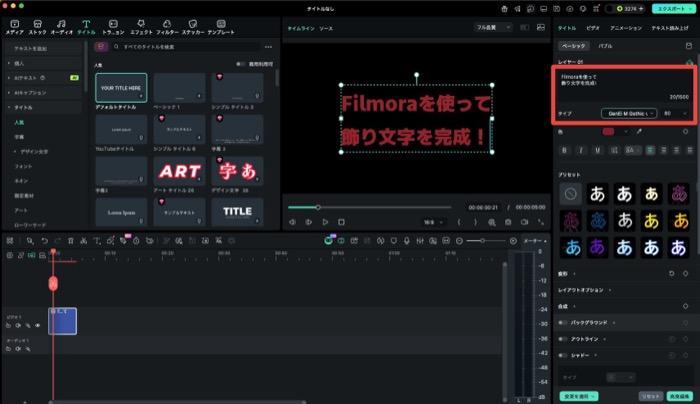Screen dimensions: 700x404
Task: Open the 16:9 aspect ratio dropdown
Action: tap(433, 222)
